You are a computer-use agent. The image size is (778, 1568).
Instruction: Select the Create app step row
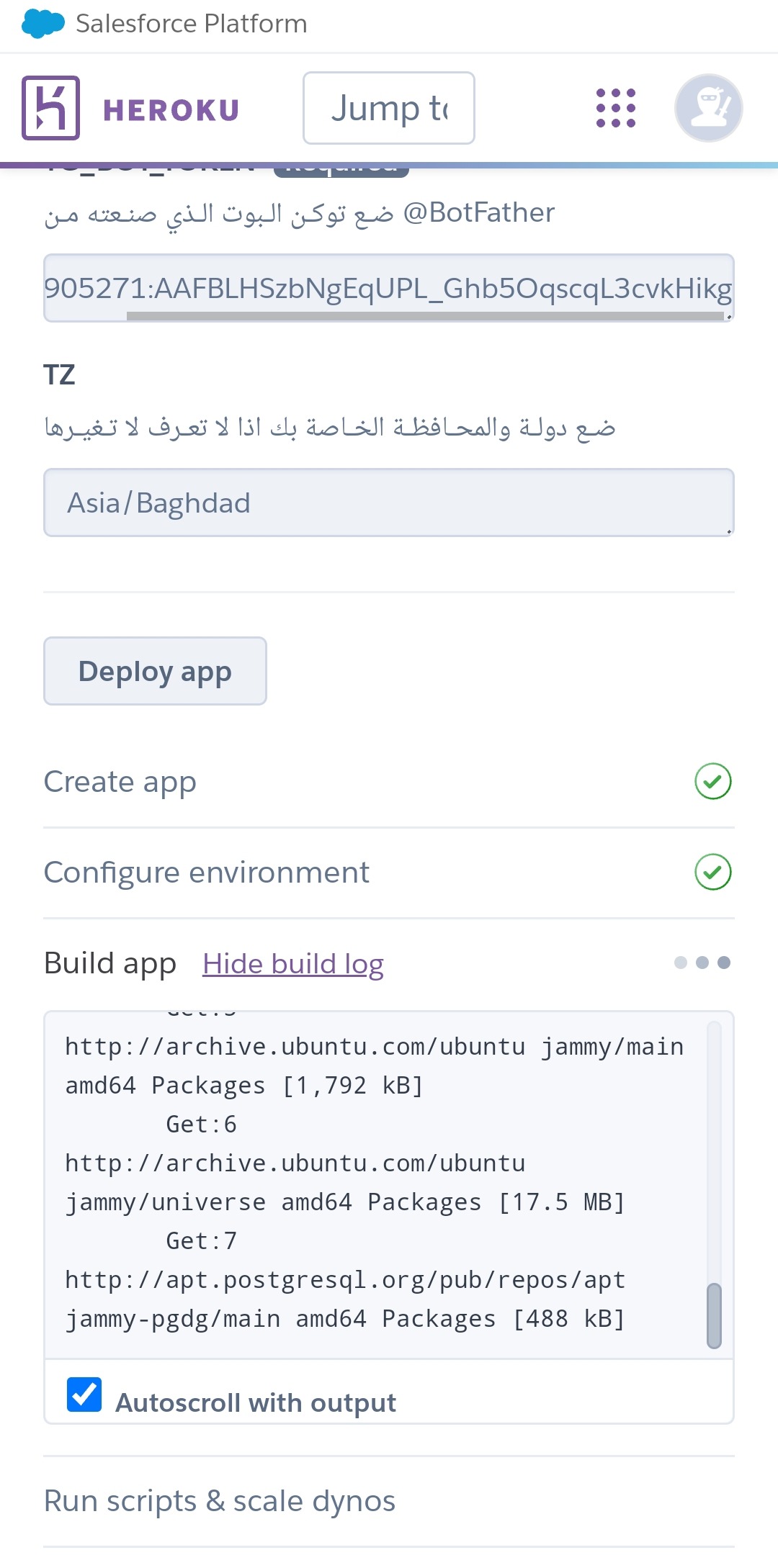(x=389, y=782)
